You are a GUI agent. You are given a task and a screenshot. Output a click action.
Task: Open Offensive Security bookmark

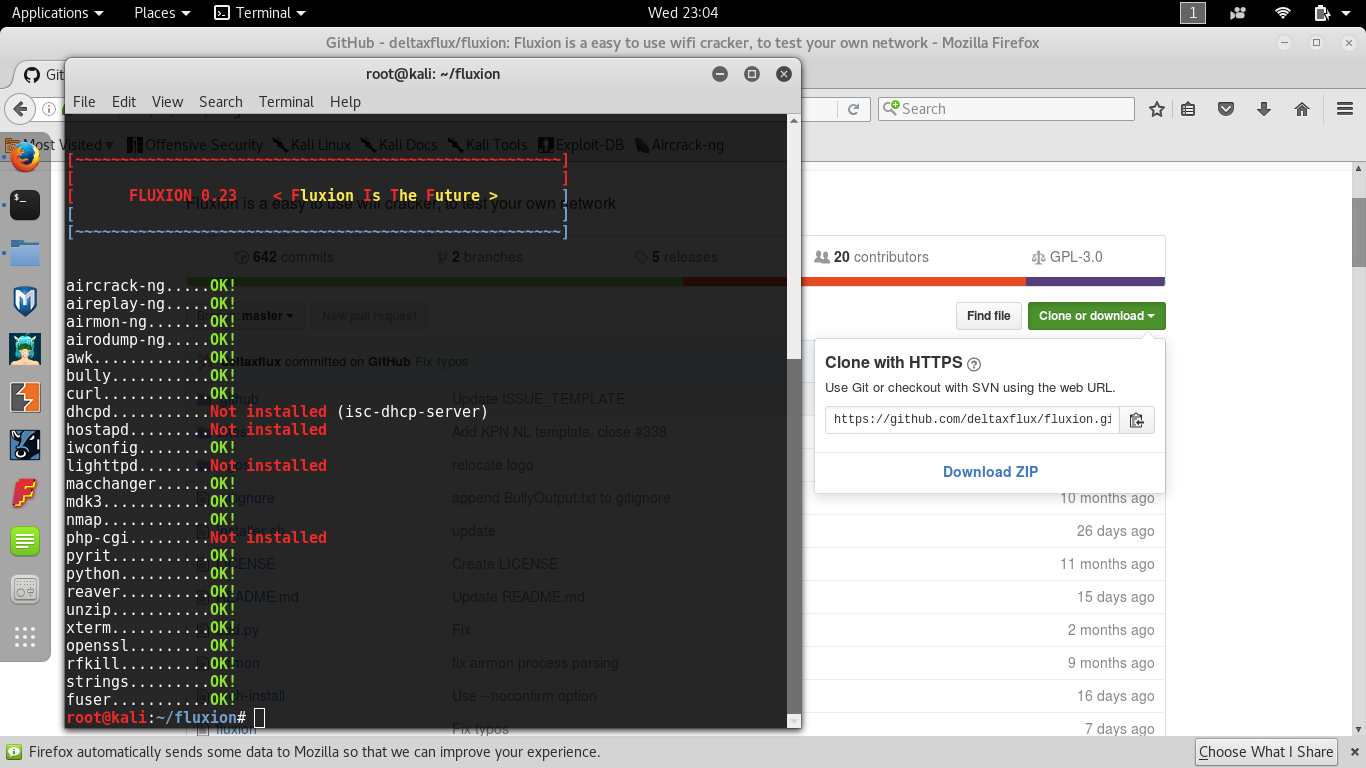[194, 145]
